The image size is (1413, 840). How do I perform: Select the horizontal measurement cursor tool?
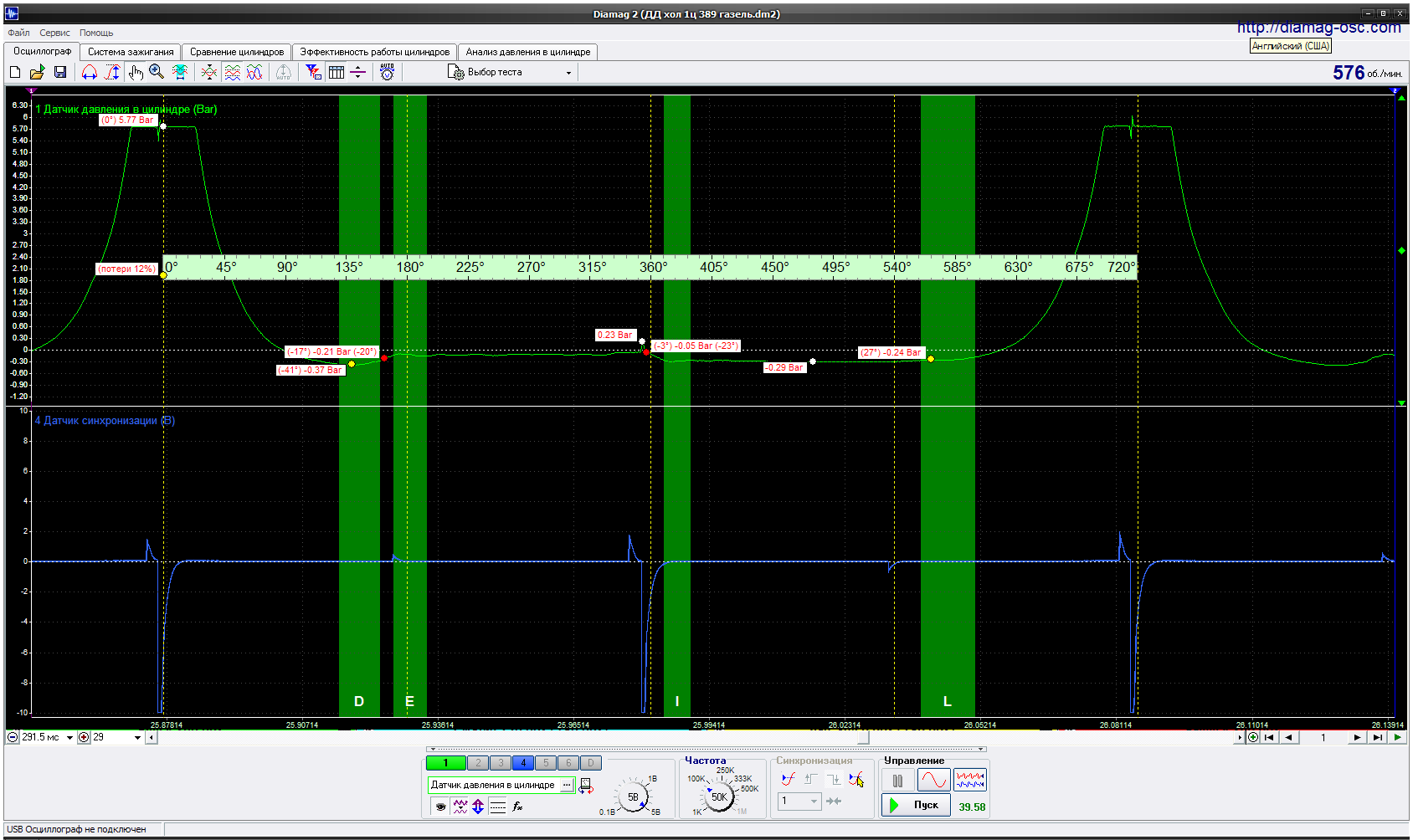coord(89,73)
